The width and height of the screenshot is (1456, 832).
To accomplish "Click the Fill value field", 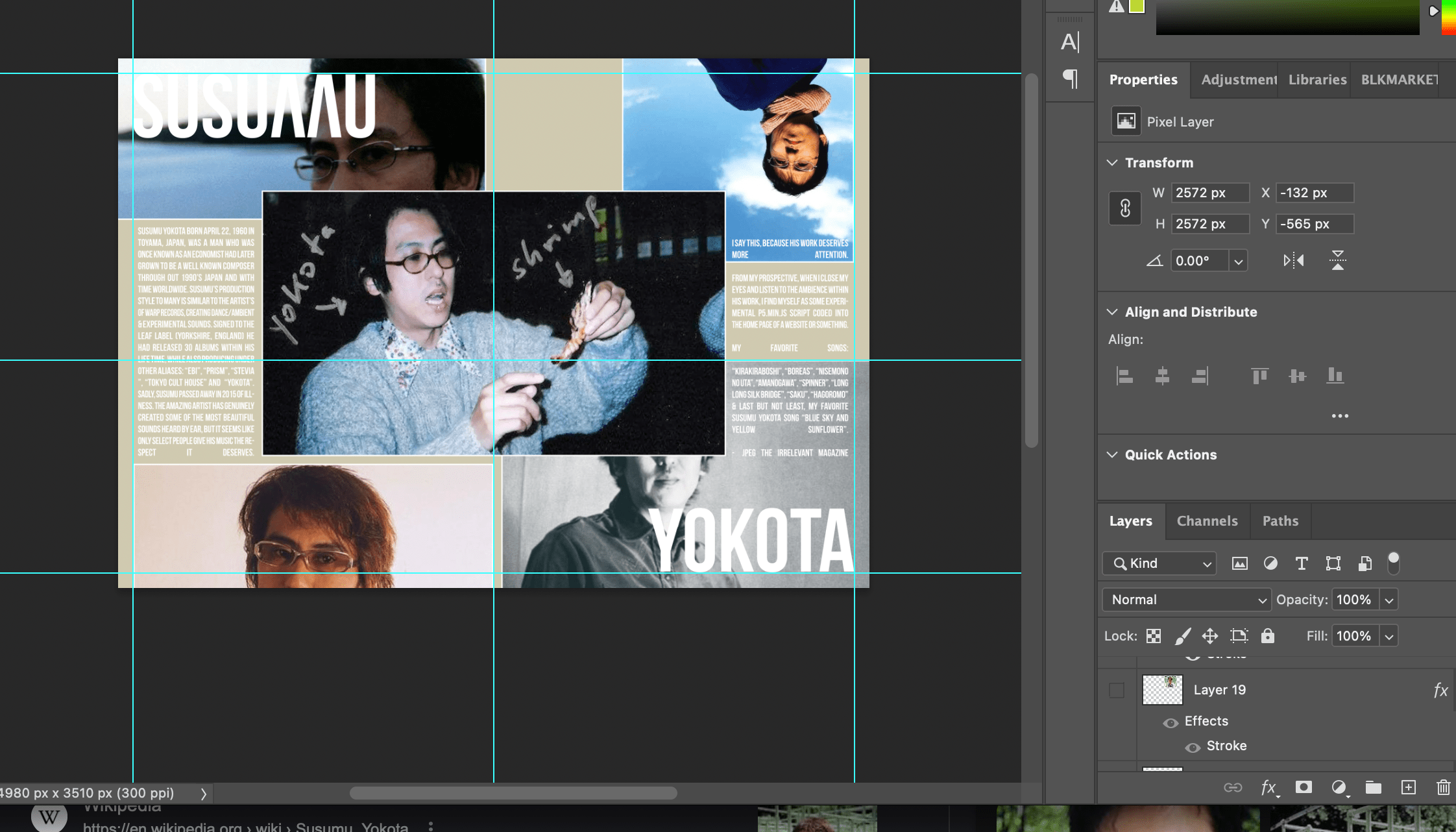I will 1355,636.
